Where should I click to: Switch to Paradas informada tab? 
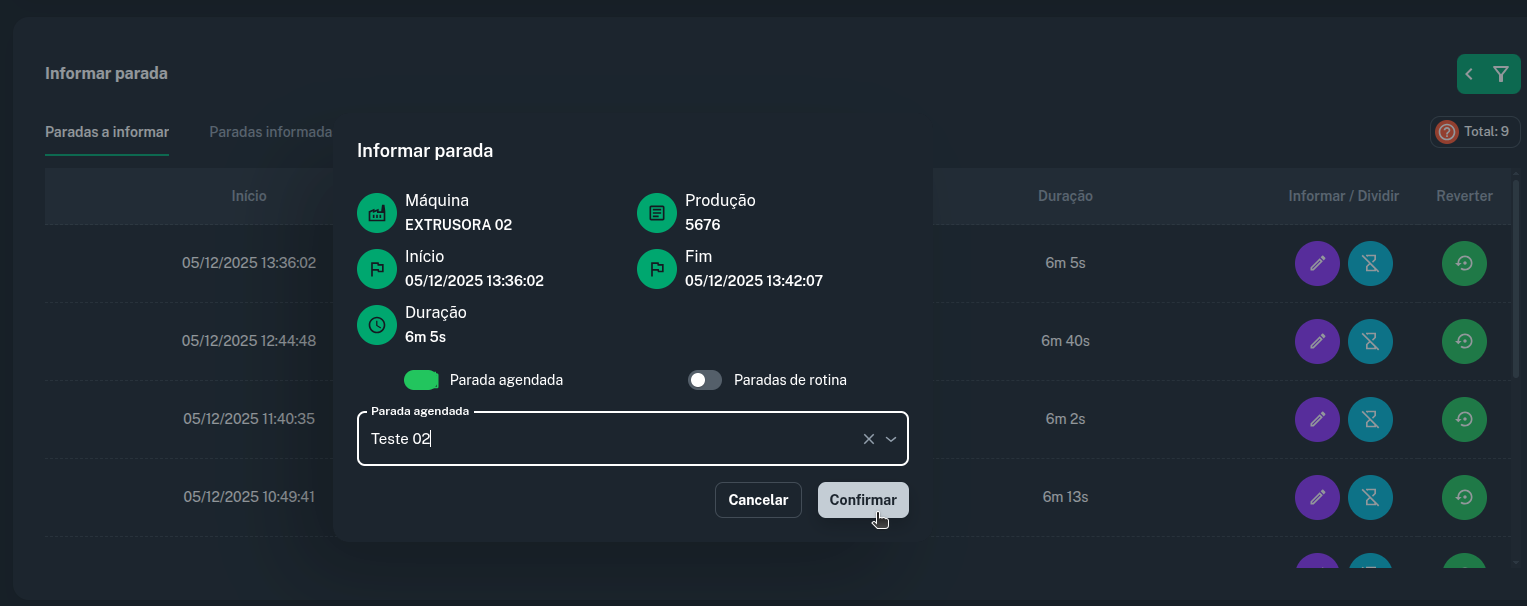click(x=270, y=131)
